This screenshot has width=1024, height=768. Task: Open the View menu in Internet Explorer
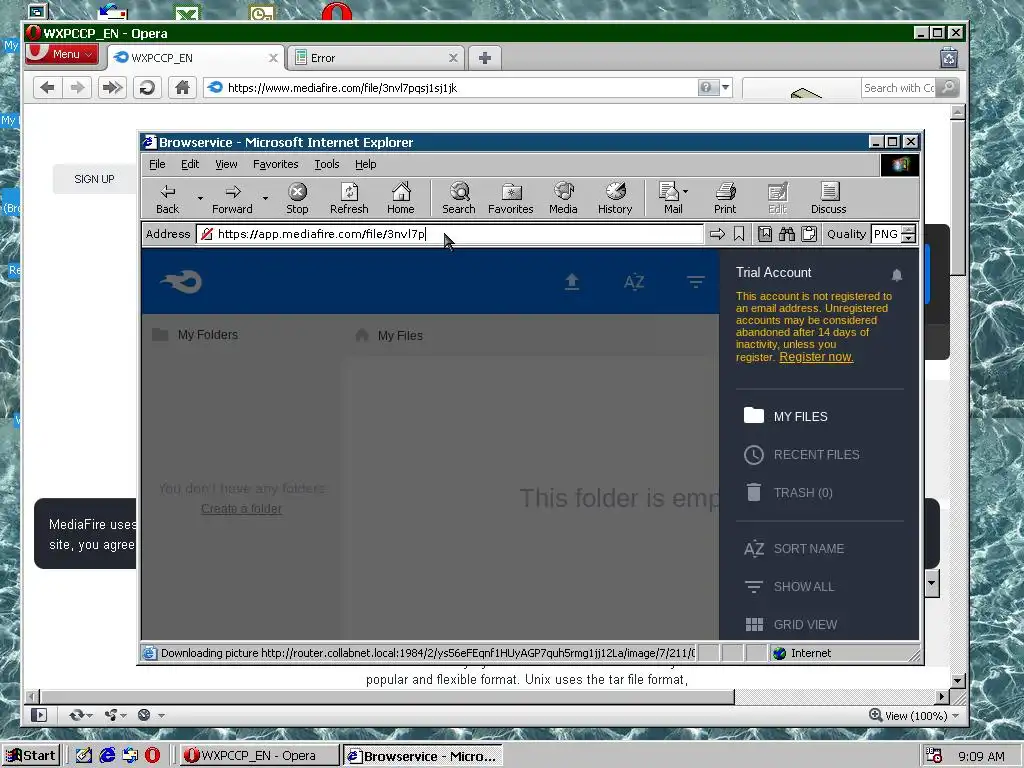click(x=227, y=164)
